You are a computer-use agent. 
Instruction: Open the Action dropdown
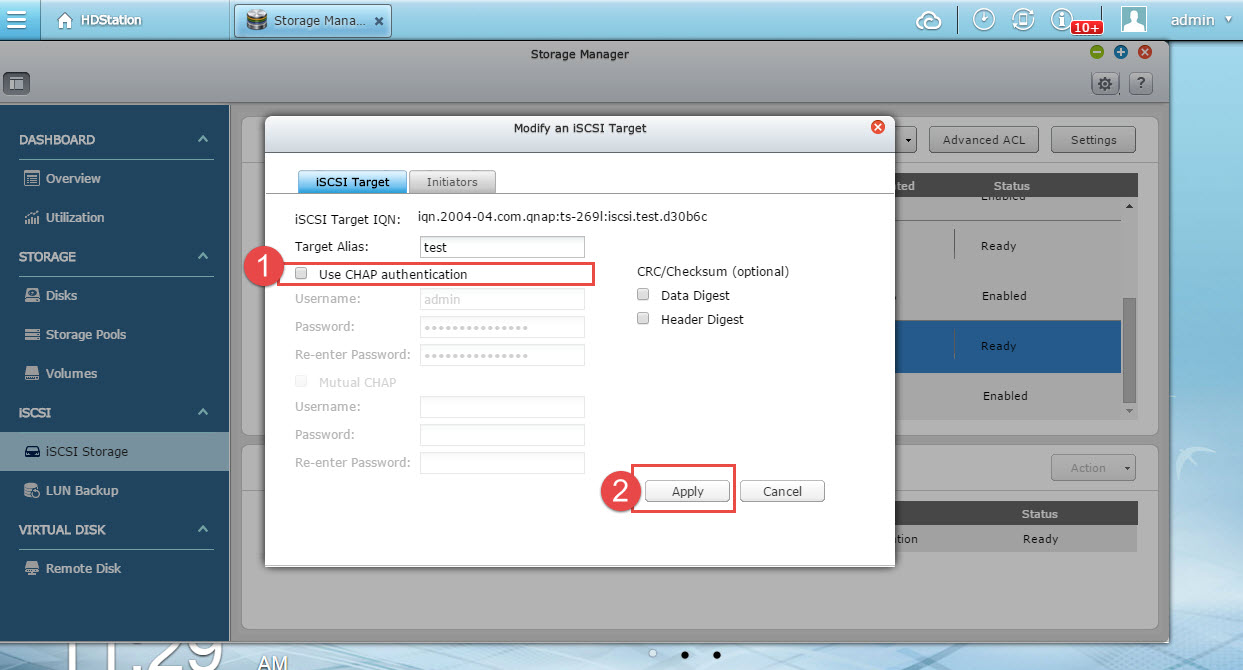[x=1093, y=468]
